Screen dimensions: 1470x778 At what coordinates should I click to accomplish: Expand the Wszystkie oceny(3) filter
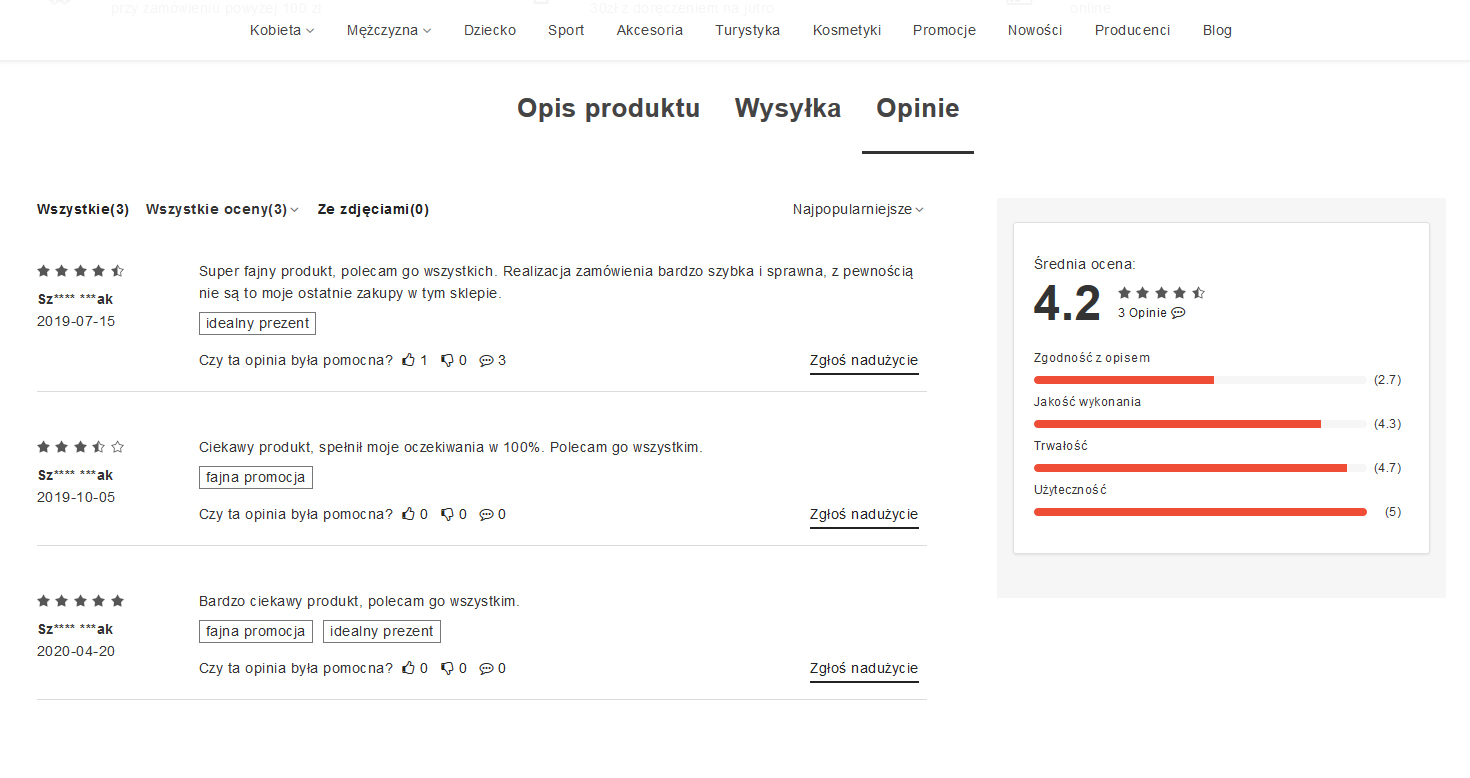pyautogui.click(x=222, y=209)
